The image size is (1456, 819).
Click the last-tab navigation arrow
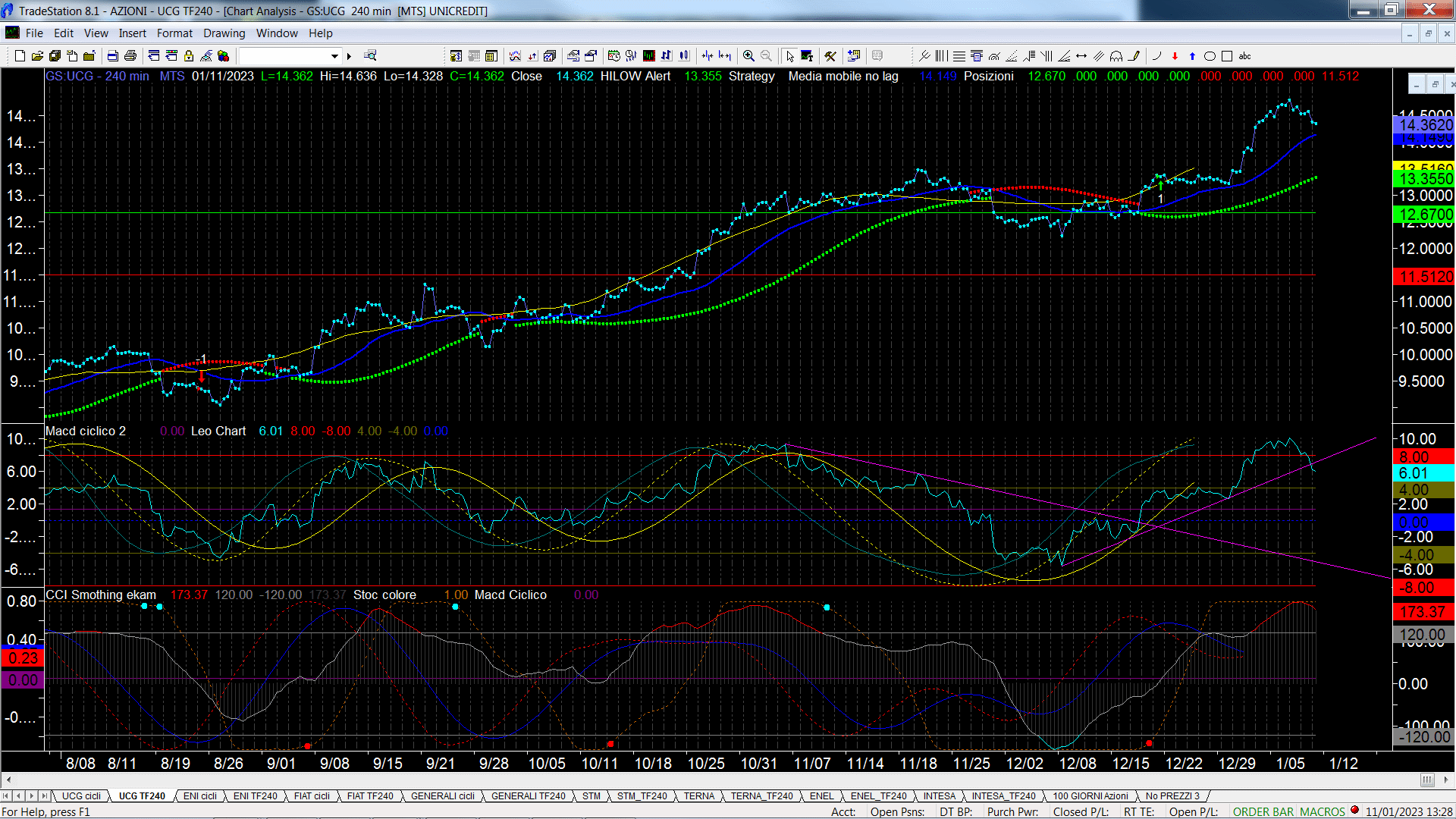pos(44,796)
